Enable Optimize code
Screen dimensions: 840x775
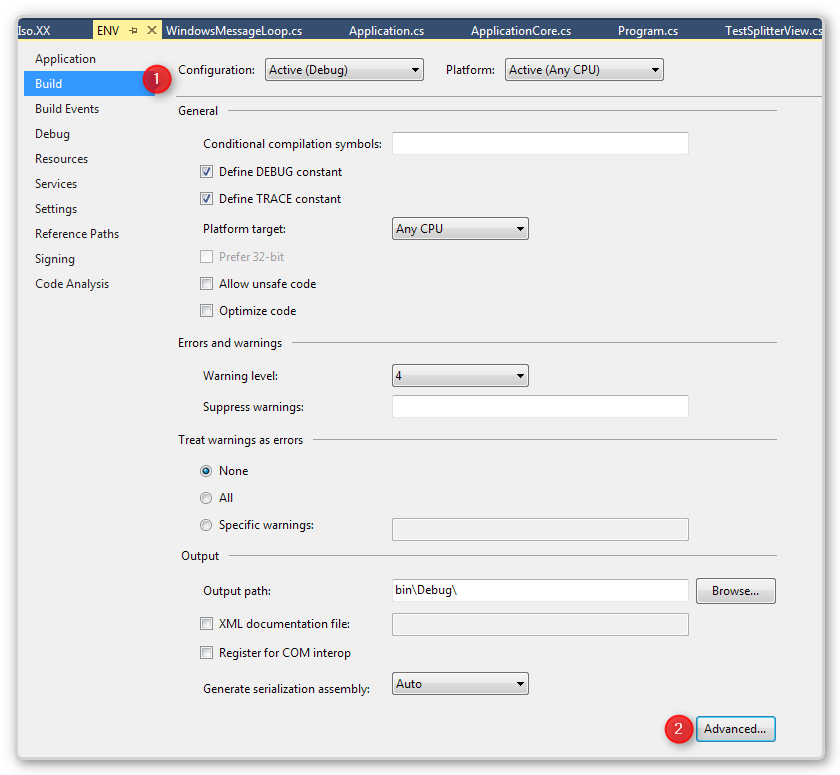206,310
